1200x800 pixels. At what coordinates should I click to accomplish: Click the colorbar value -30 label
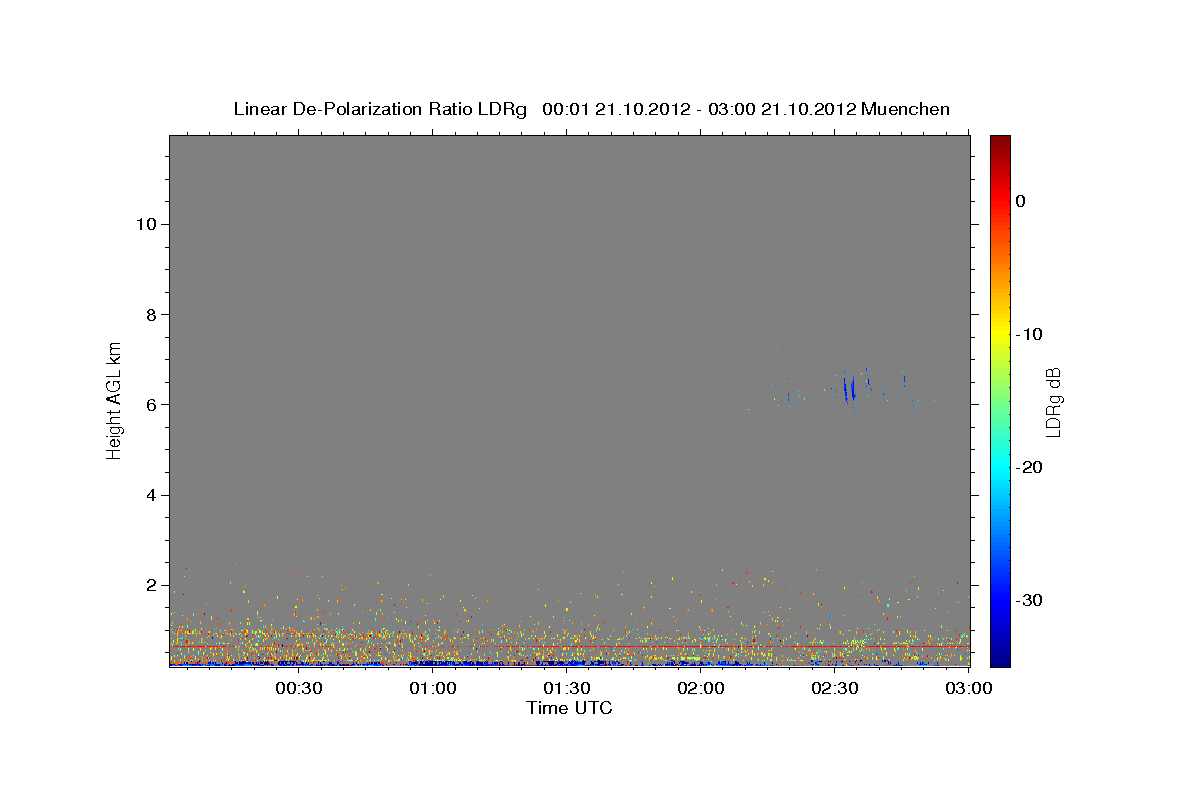(1029, 600)
